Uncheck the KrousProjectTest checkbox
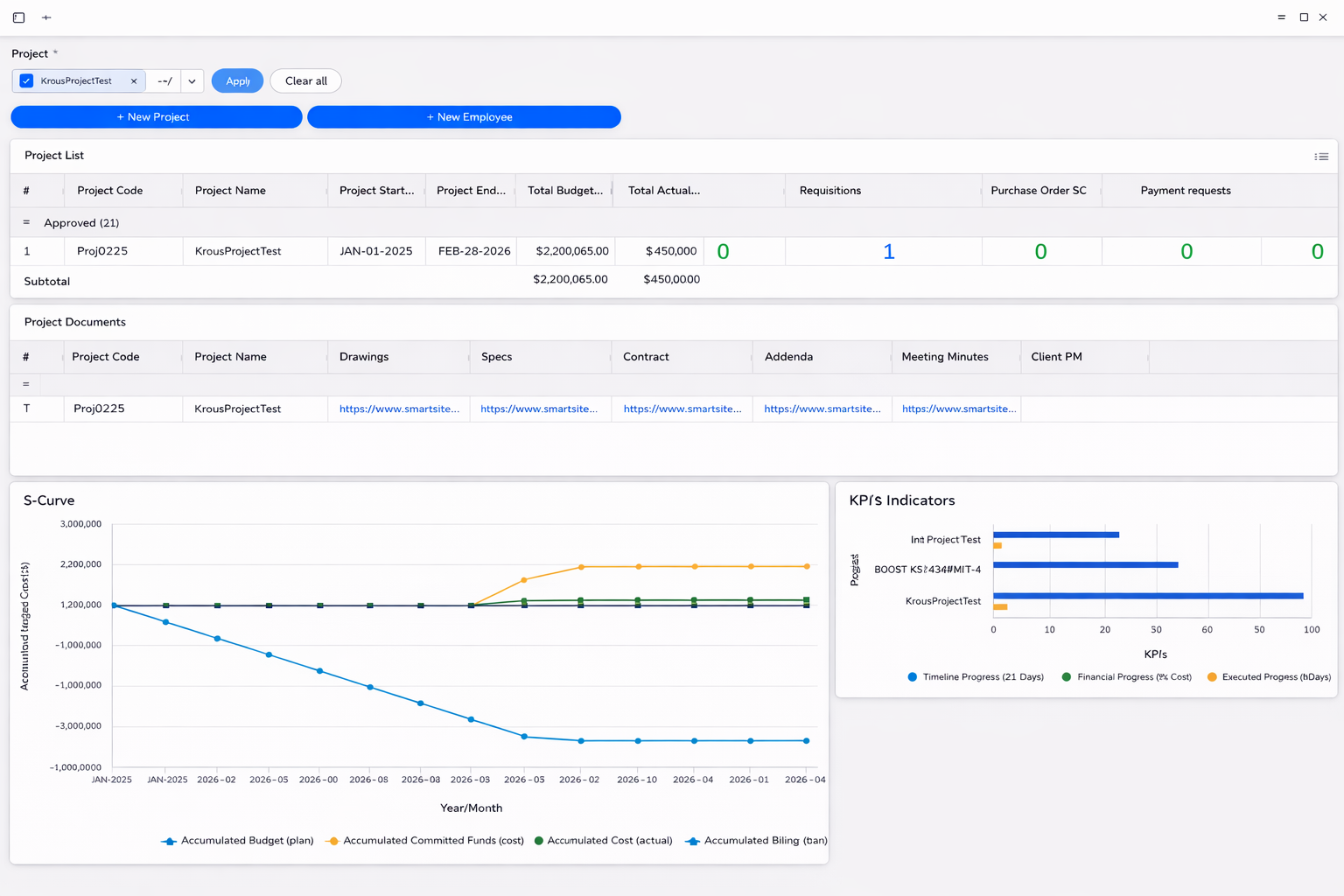The height and width of the screenshot is (896, 1344). tap(26, 80)
